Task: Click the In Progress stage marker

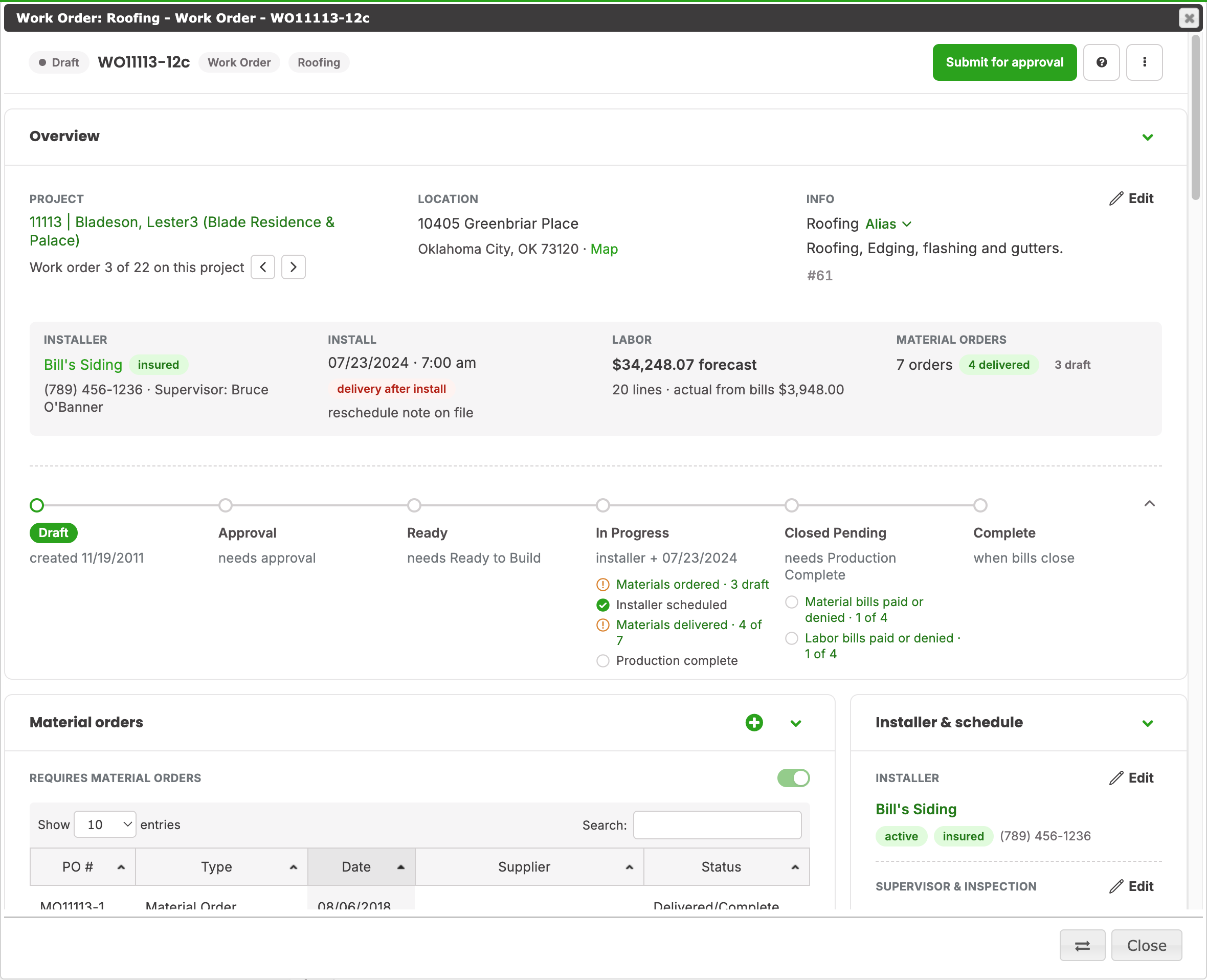Action: [602, 505]
